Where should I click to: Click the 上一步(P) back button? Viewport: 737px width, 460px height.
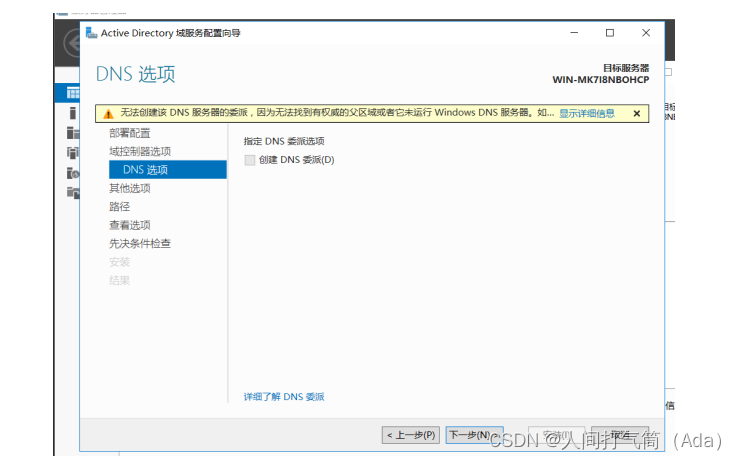coord(411,435)
